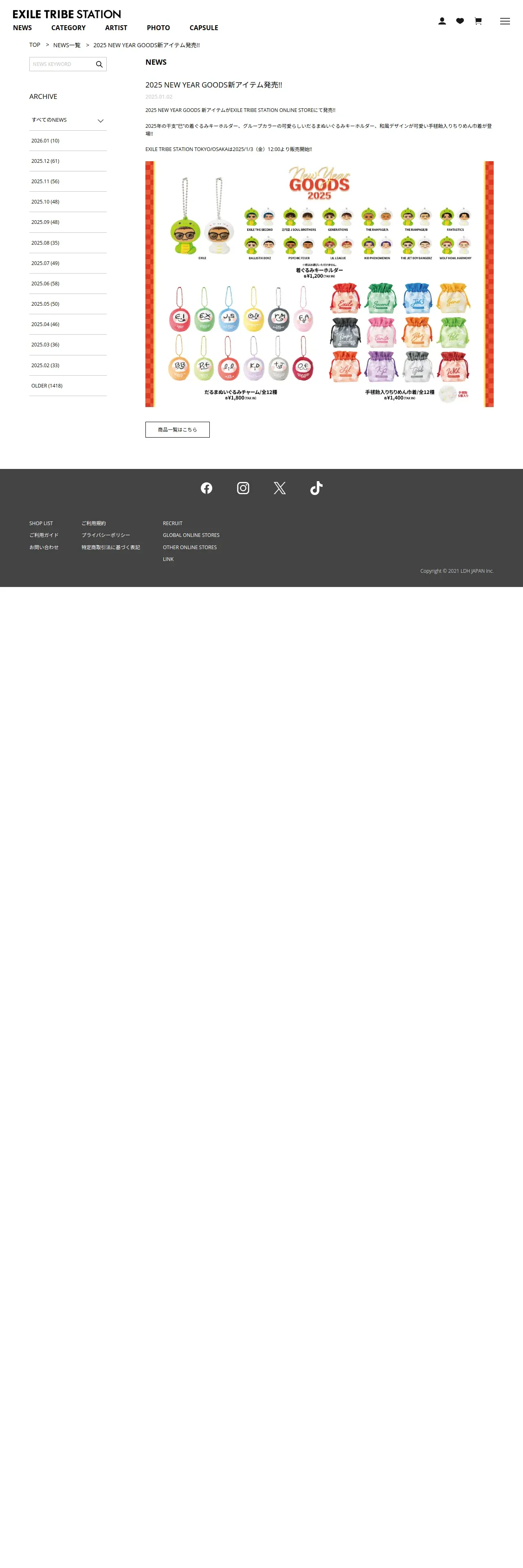The height and width of the screenshot is (1568, 523).
Task: Open archive 2025.03 (36)
Action: coord(68,345)
